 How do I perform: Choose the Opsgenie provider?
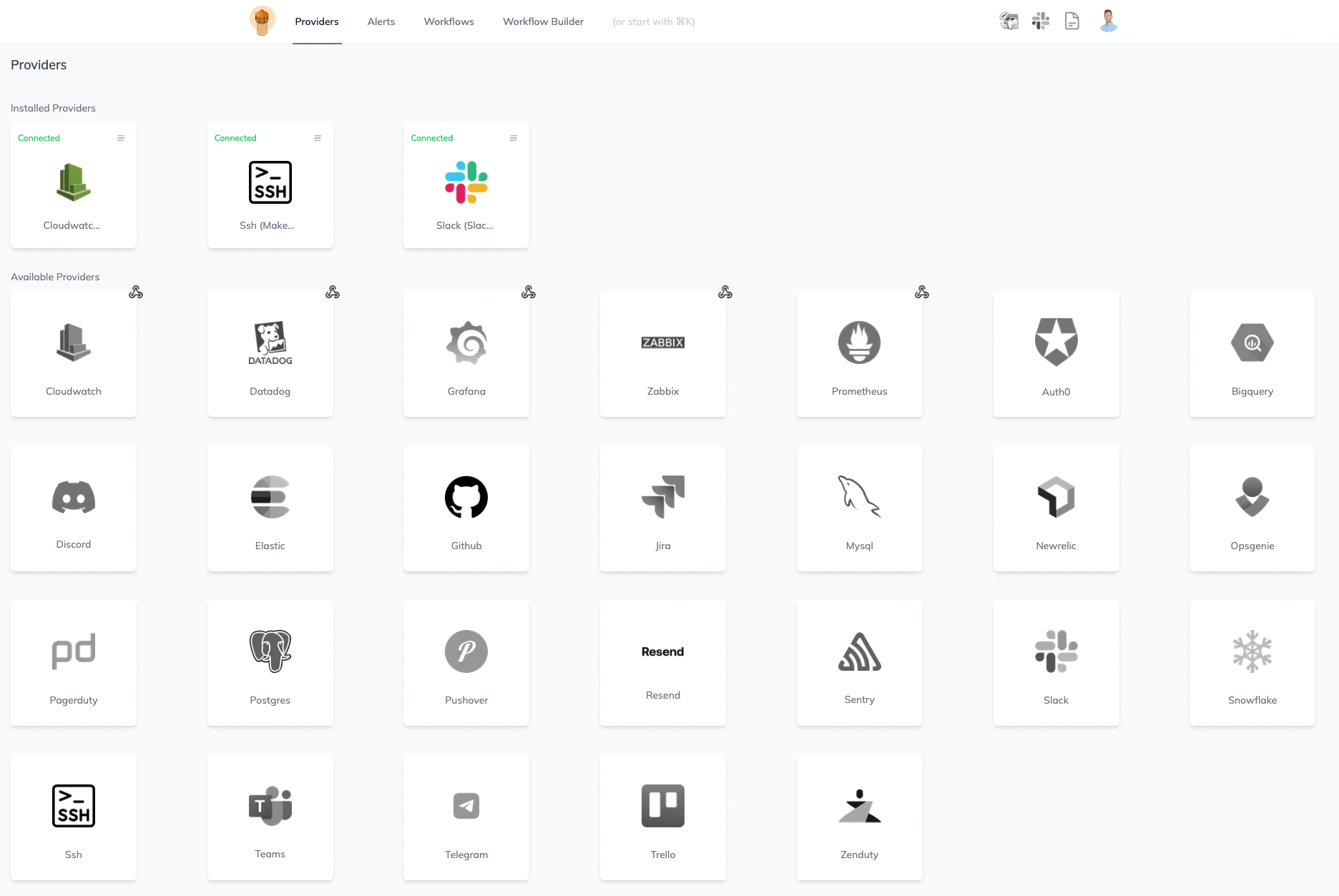(1252, 508)
